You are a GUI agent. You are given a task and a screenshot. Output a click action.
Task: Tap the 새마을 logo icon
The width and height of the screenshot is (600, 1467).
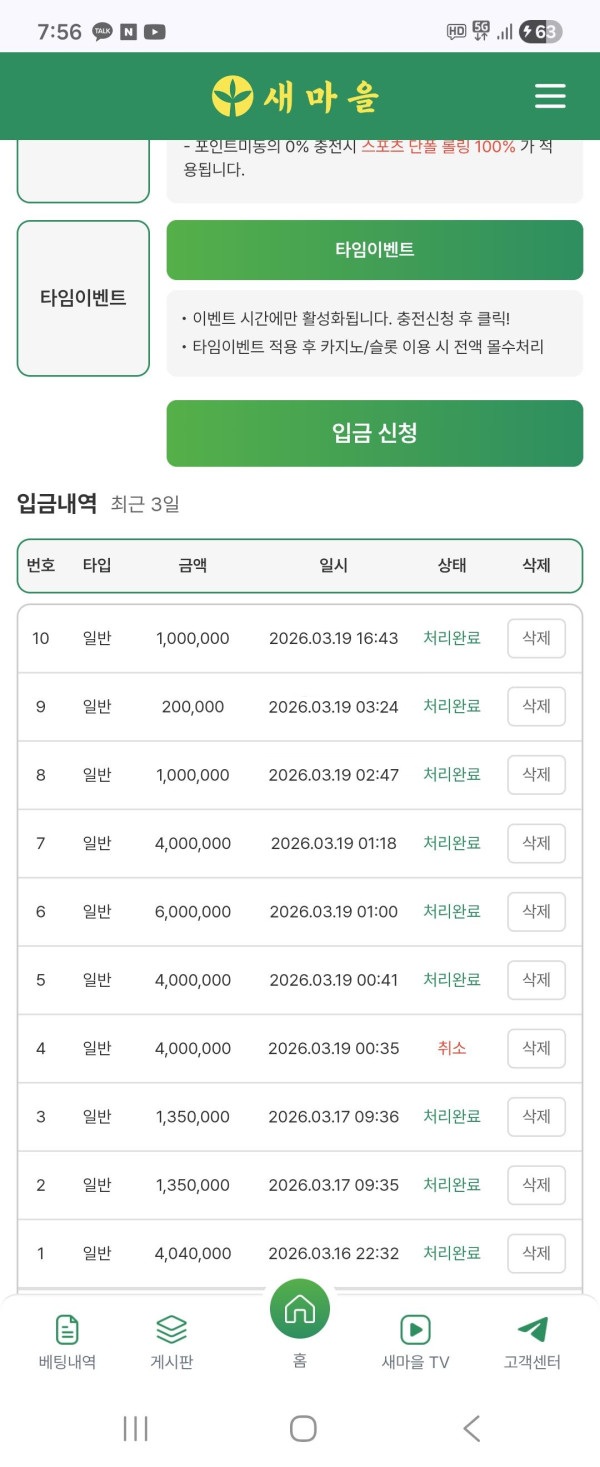point(233,96)
